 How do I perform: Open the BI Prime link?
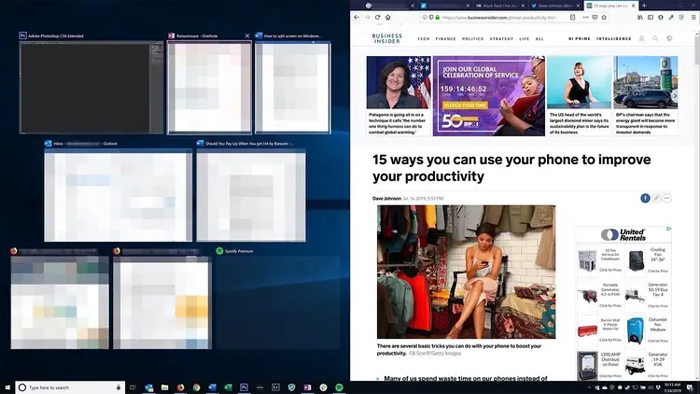tap(579, 39)
